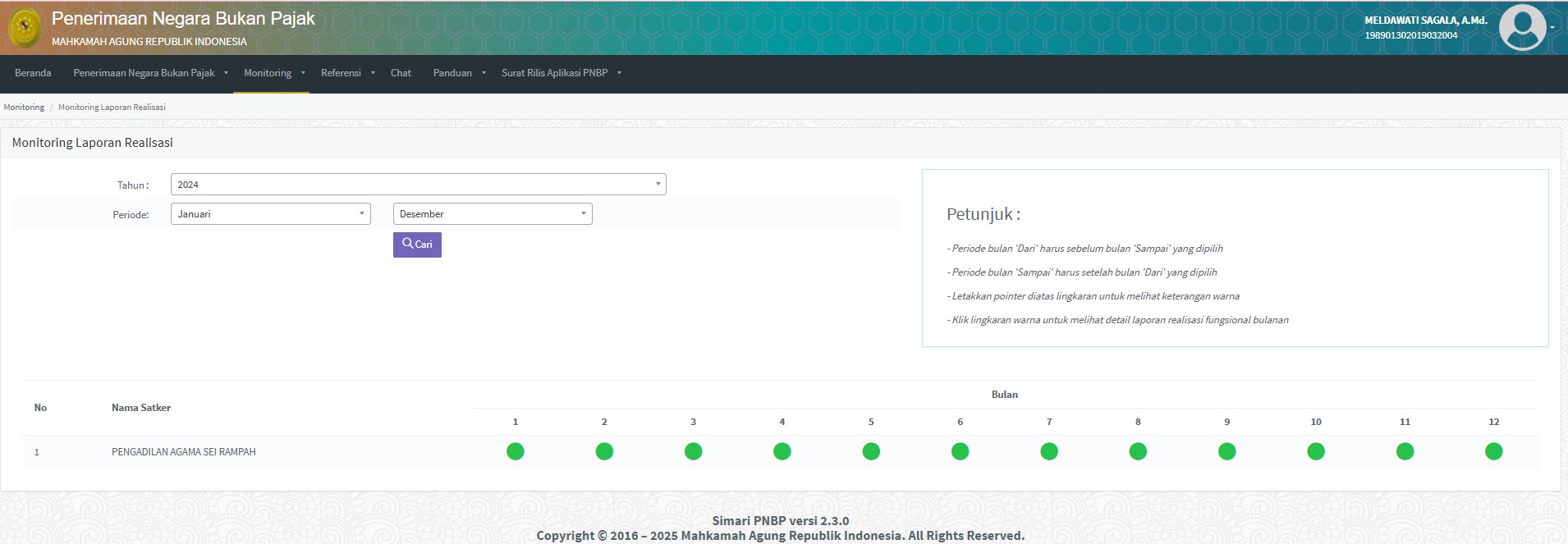This screenshot has width=1568, height=544.
Task: Expand the Monitoring menu
Action: tap(274, 73)
